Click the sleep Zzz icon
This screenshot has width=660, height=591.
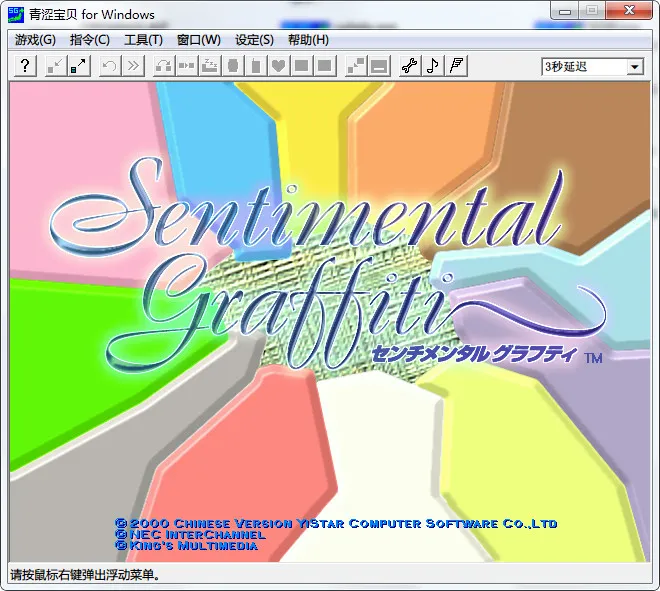tap(210, 66)
